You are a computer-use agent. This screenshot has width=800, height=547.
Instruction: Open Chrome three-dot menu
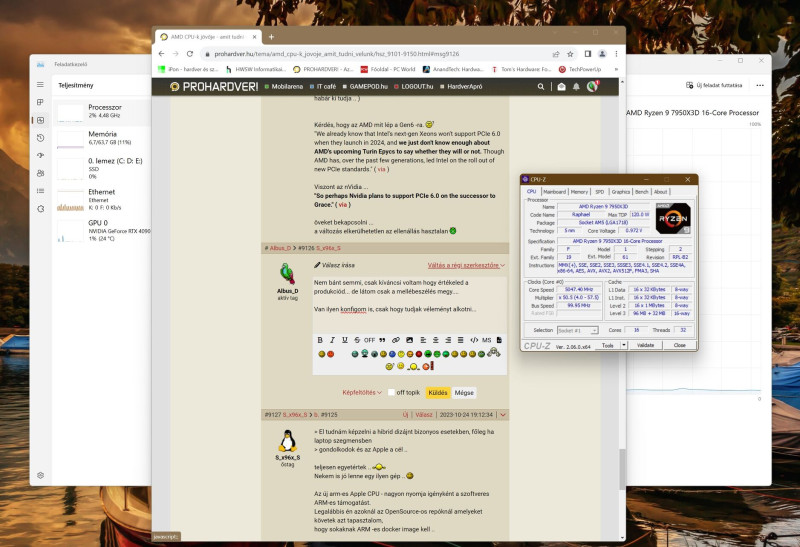click(616, 54)
